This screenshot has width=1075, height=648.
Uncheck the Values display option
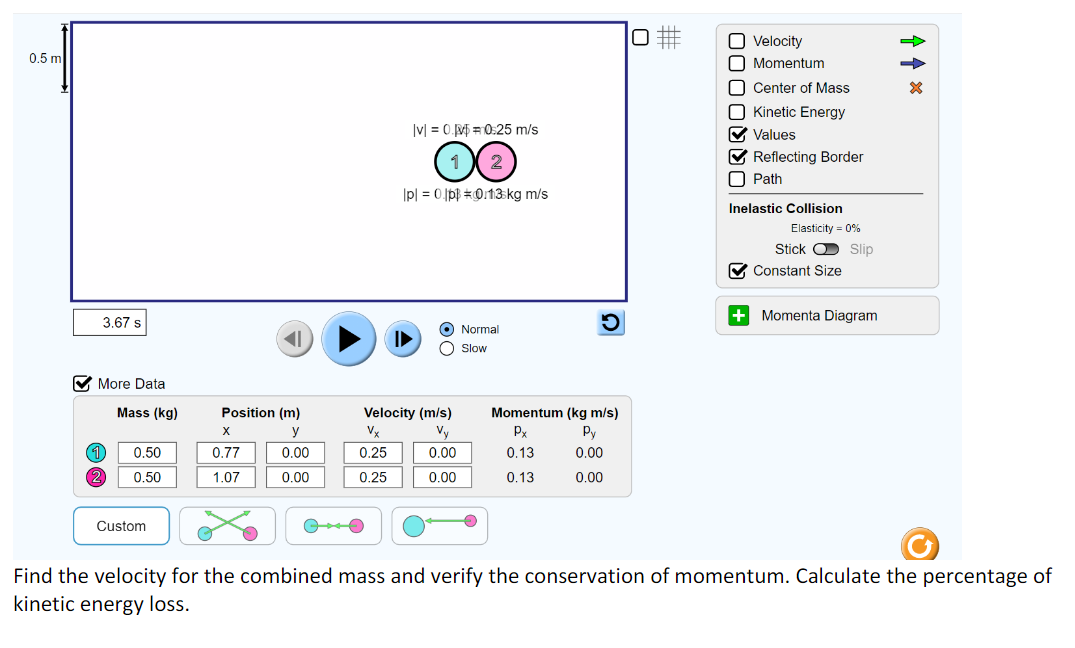[738, 134]
